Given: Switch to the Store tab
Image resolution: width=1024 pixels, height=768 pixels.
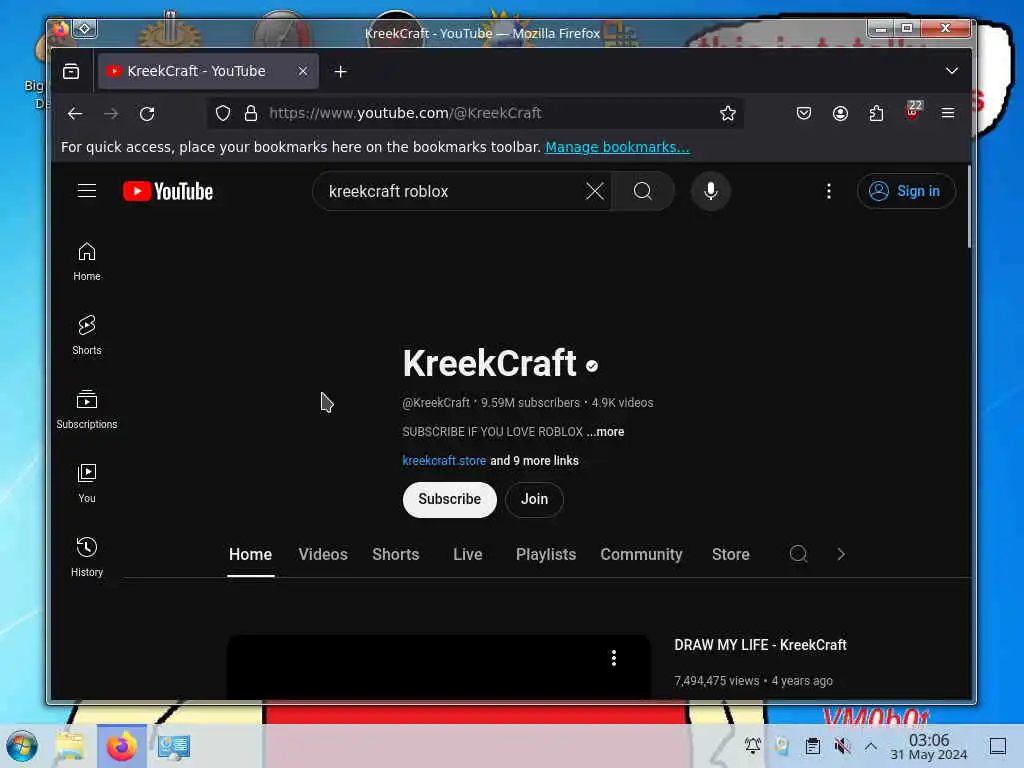Looking at the screenshot, I should coord(731,554).
